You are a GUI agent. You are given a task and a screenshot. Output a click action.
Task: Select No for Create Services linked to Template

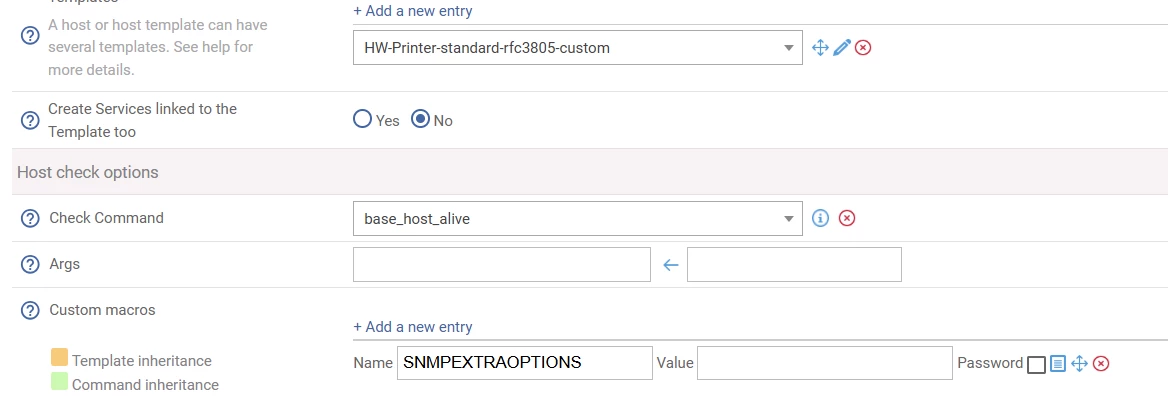click(x=421, y=119)
